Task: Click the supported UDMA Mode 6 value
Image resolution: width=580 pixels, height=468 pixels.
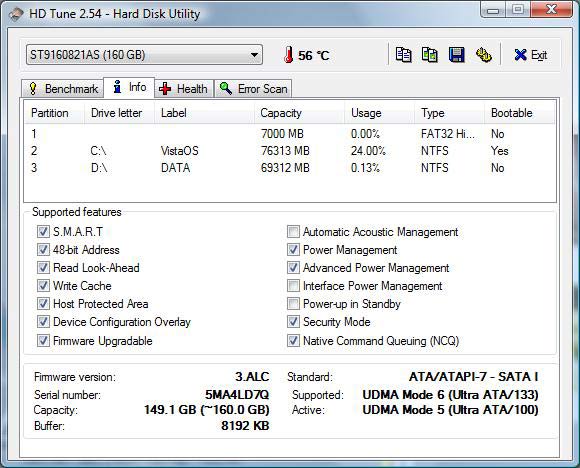Action: (x=450, y=395)
